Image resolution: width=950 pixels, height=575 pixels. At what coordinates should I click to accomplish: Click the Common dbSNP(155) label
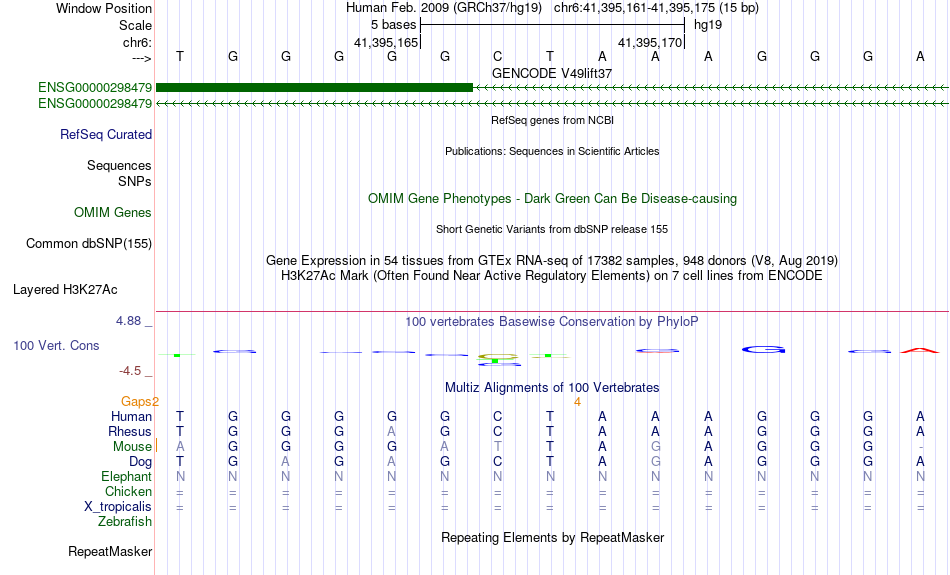[89, 244]
